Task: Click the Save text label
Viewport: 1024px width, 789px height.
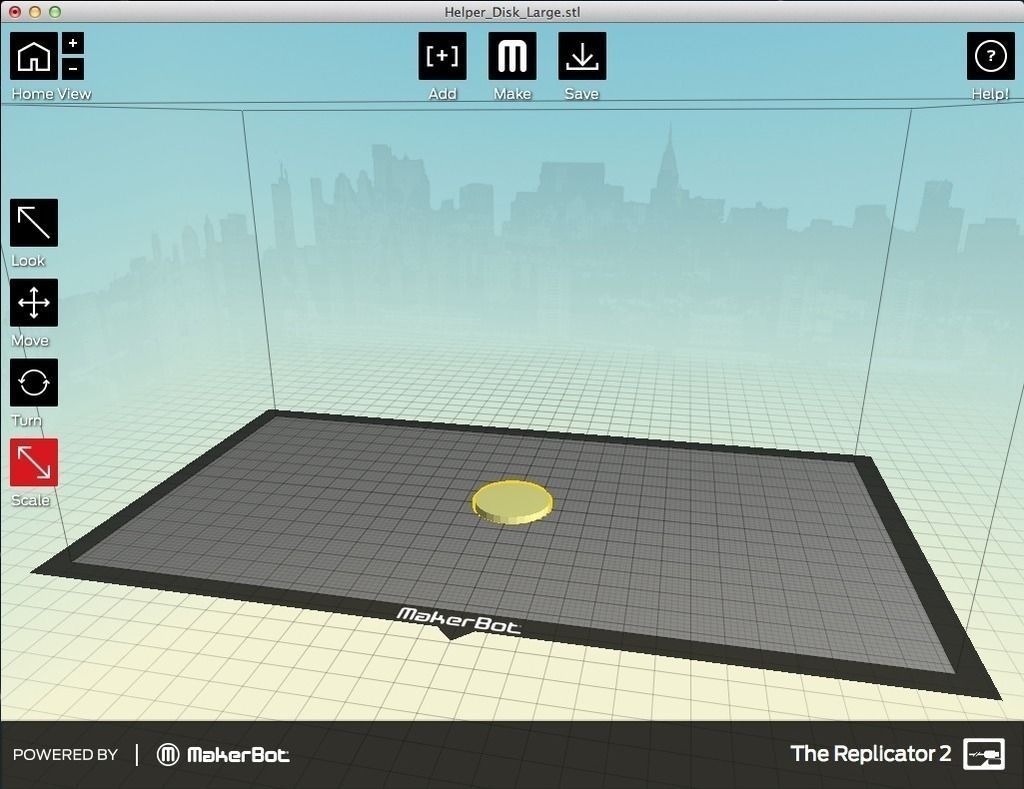Action: 581,94
